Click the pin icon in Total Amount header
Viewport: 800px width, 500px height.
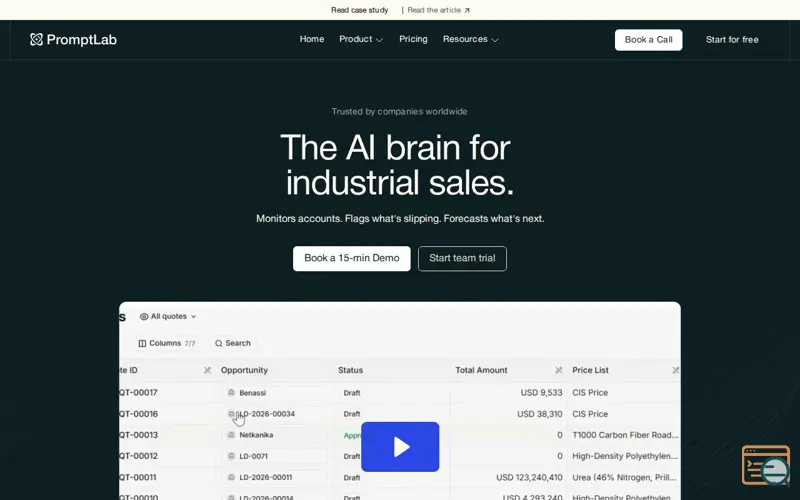(559, 370)
